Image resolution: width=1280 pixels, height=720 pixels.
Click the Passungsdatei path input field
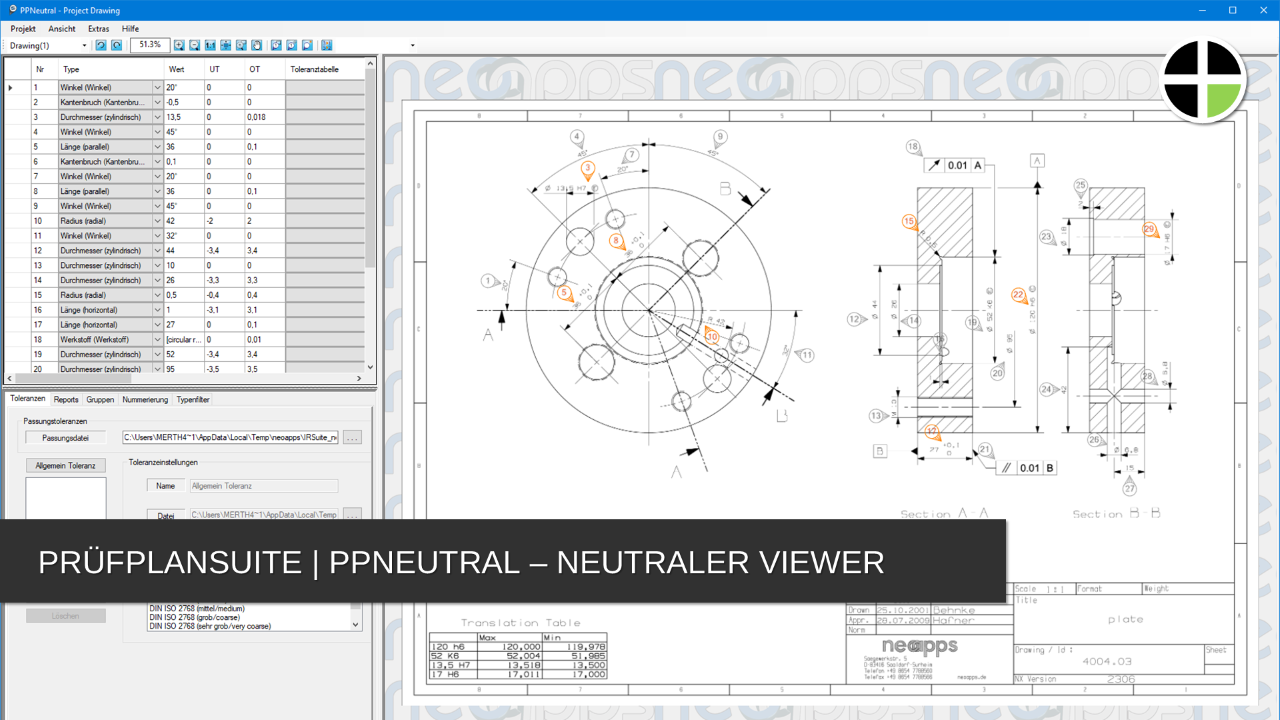click(231, 437)
